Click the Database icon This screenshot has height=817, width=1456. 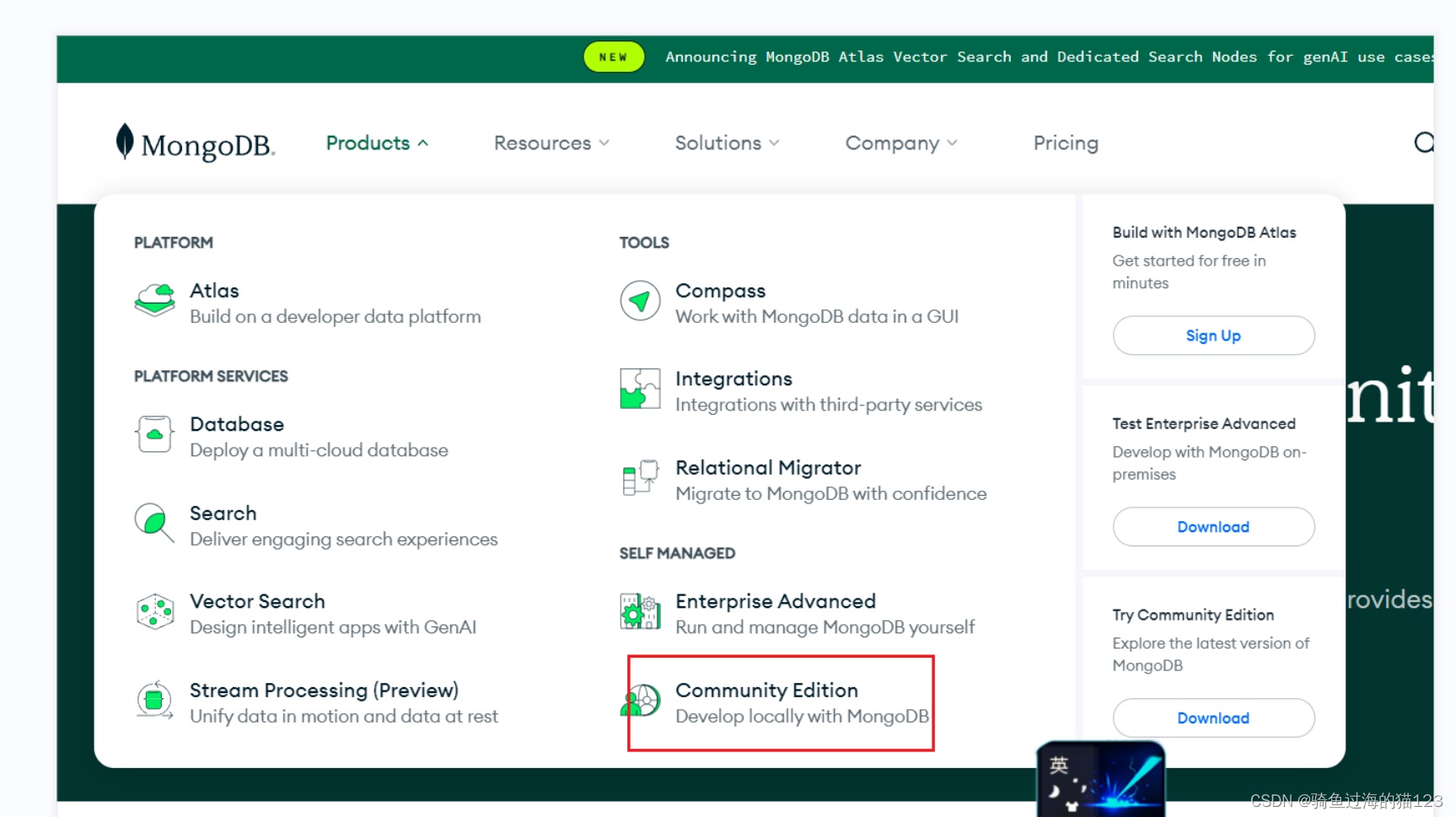click(x=154, y=434)
